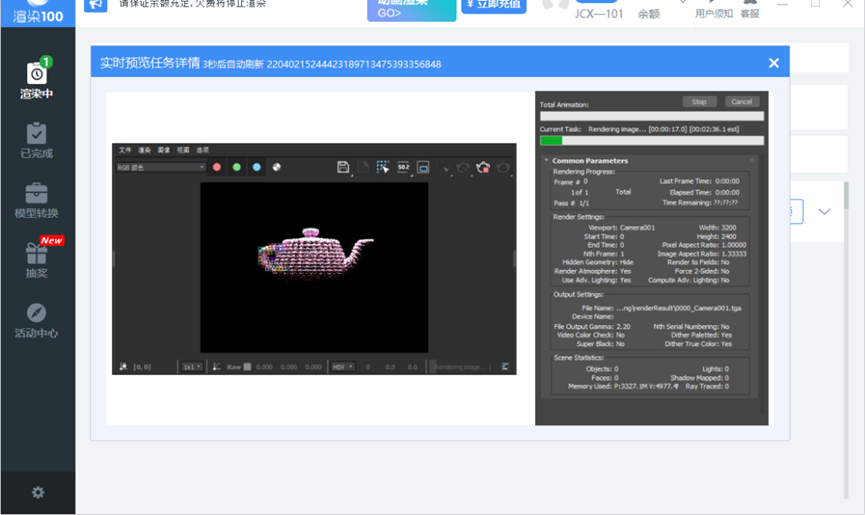Click the save image floppy disk icon
This screenshot has width=865, height=515.
pyautogui.click(x=343, y=167)
